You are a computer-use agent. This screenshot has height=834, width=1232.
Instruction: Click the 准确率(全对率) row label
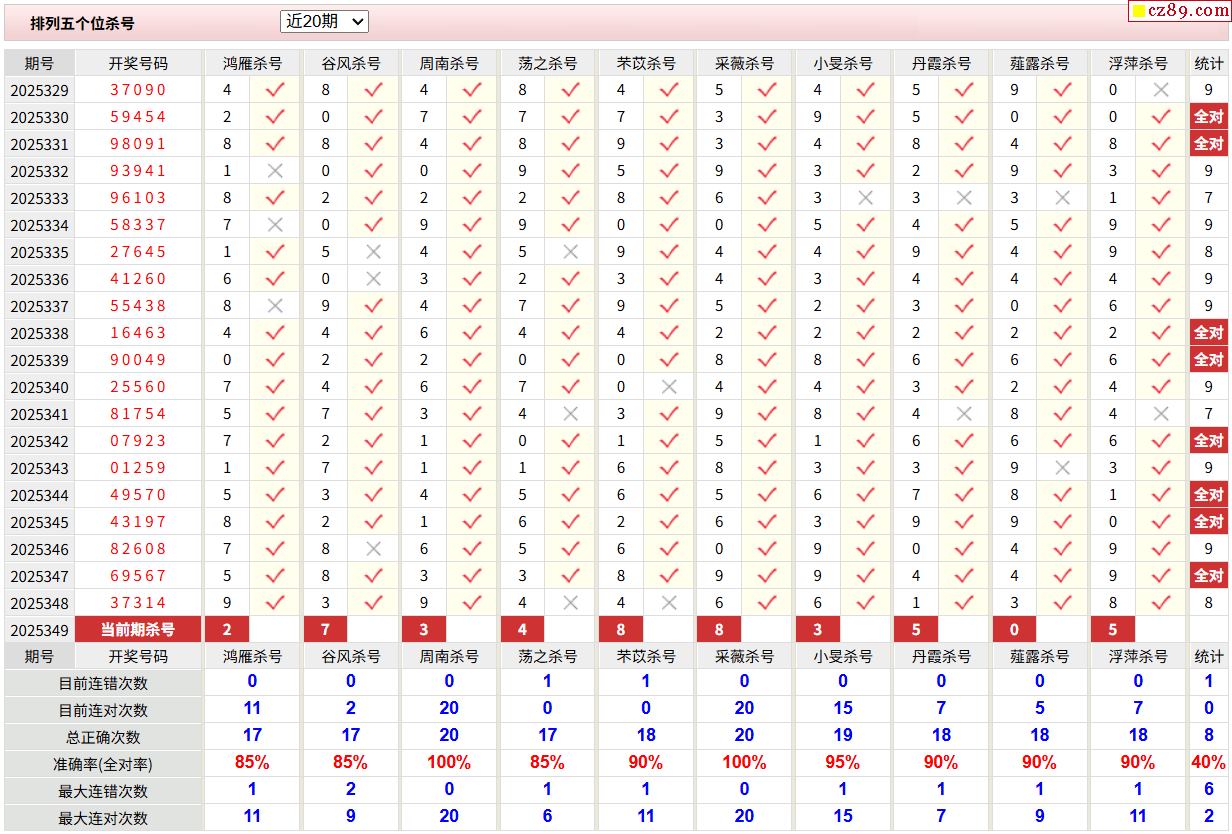[x=103, y=764]
